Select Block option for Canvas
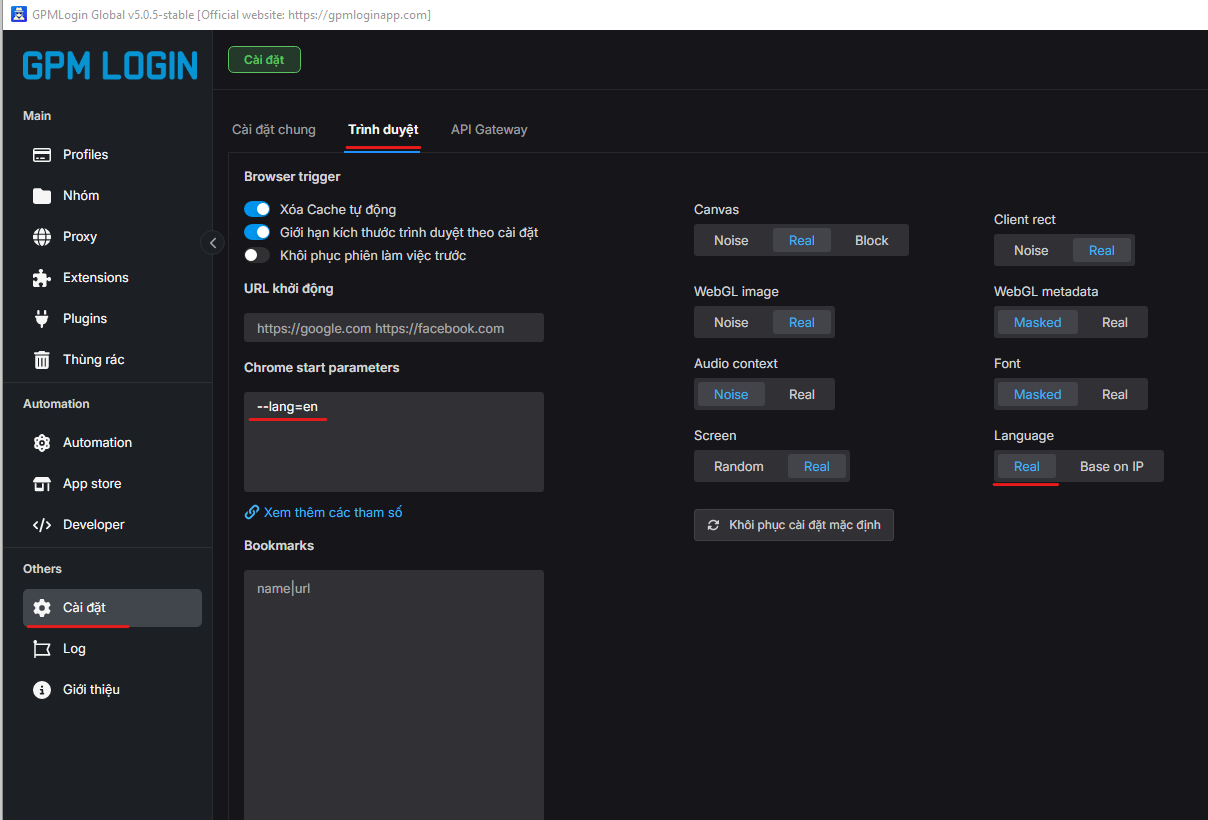1208x820 pixels. pyautogui.click(x=871, y=240)
